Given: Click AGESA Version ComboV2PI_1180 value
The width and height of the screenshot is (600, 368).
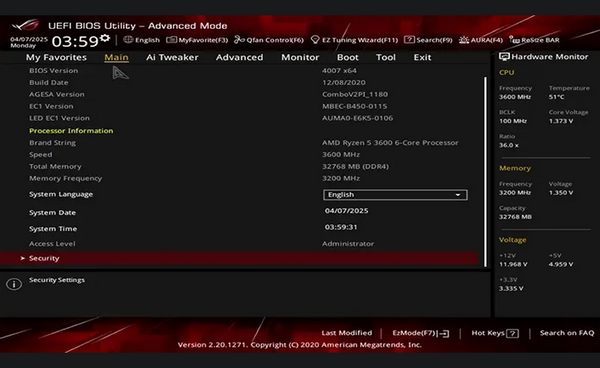Looking at the screenshot, I should pos(355,94).
